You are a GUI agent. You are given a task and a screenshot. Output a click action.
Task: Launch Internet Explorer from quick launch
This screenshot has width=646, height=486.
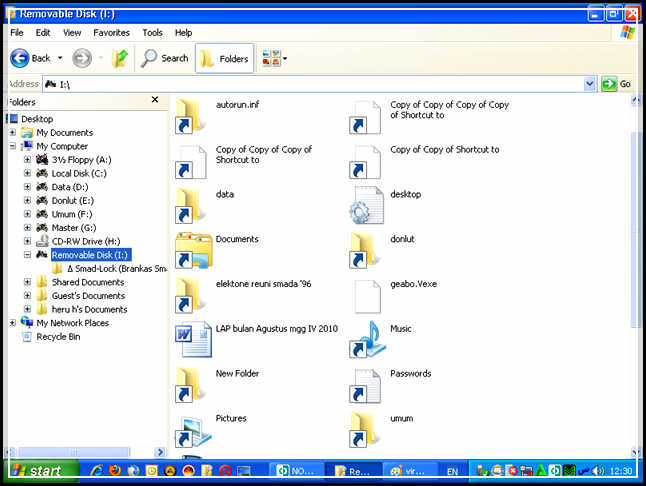97,470
